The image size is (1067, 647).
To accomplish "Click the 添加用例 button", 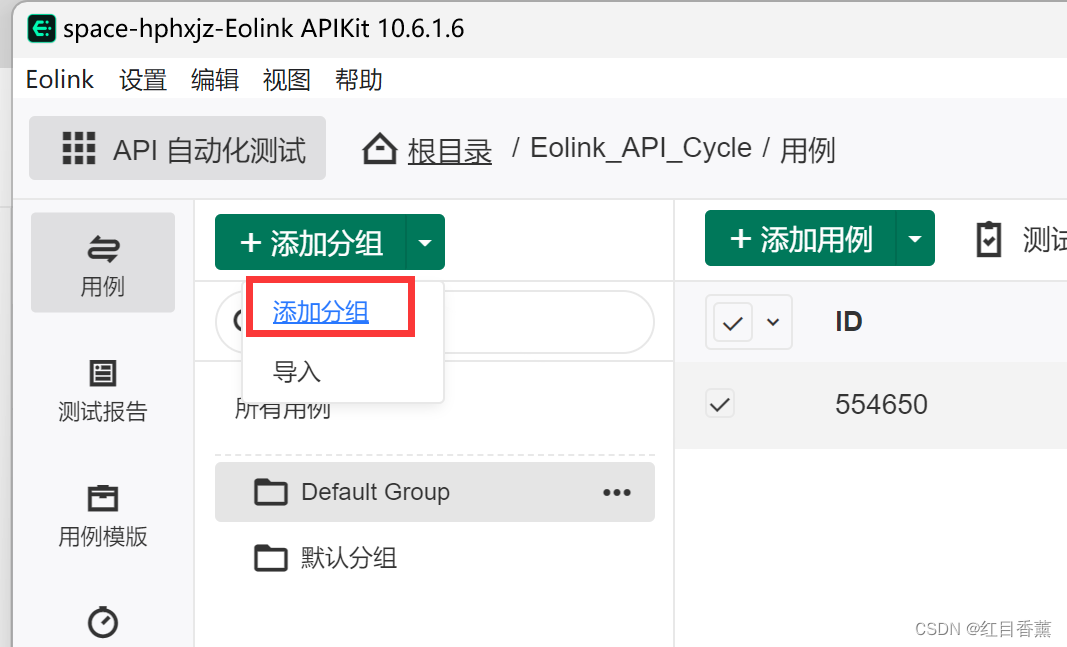I will pyautogui.click(x=800, y=238).
